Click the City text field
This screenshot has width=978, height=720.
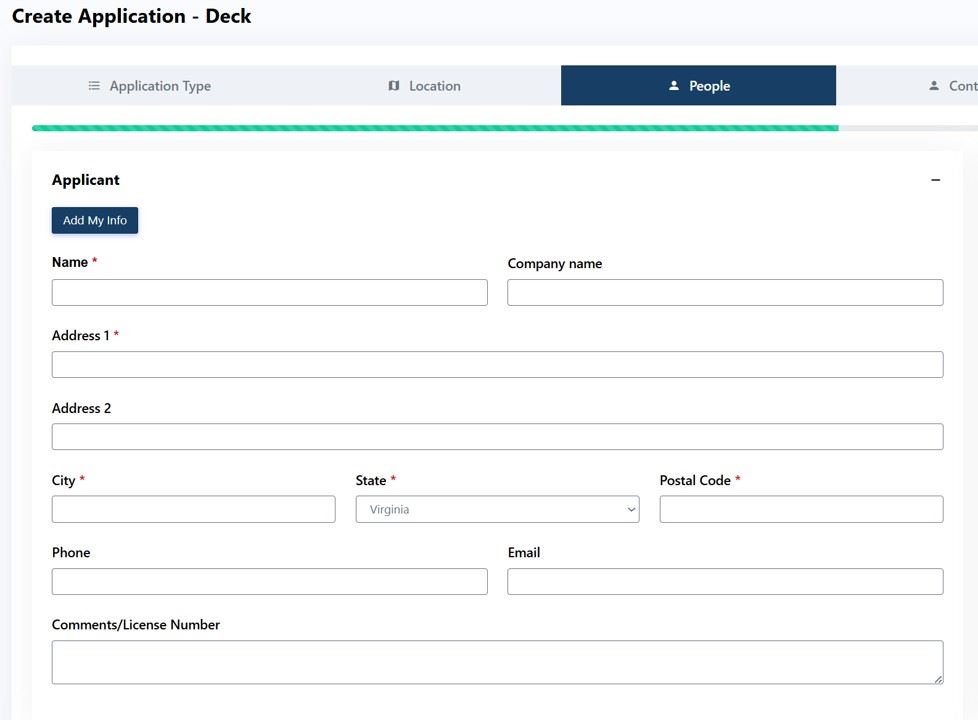[x=193, y=509]
